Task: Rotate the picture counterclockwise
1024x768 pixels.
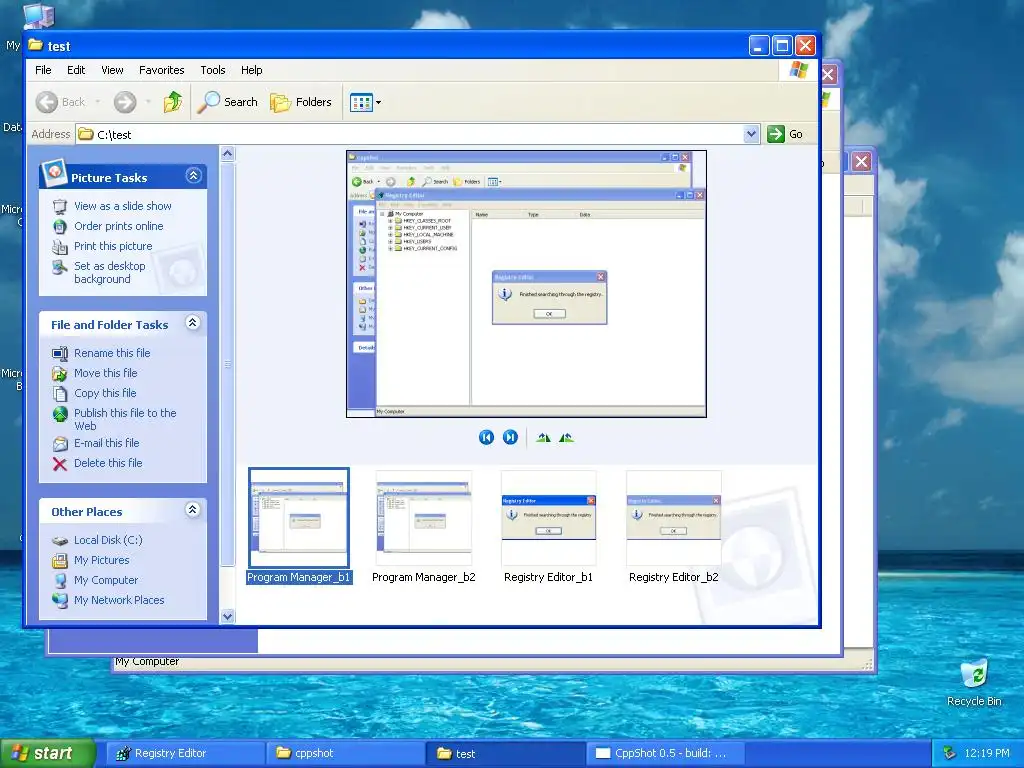Action: click(566, 438)
